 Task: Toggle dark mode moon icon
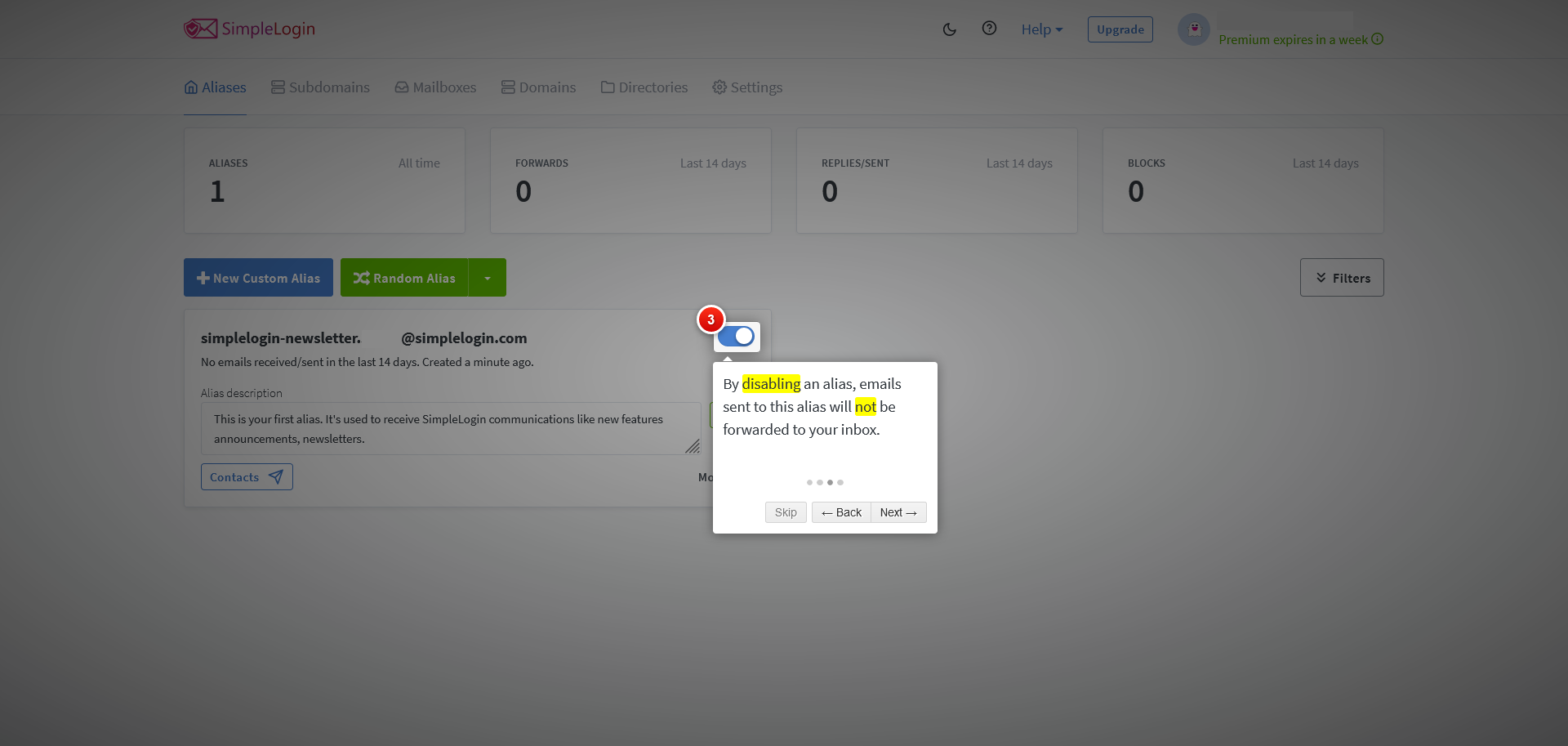[x=949, y=29]
